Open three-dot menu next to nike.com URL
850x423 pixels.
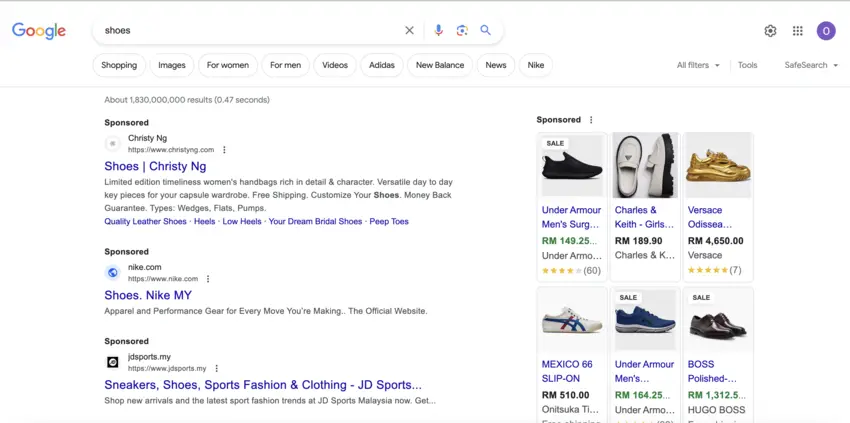coord(208,279)
